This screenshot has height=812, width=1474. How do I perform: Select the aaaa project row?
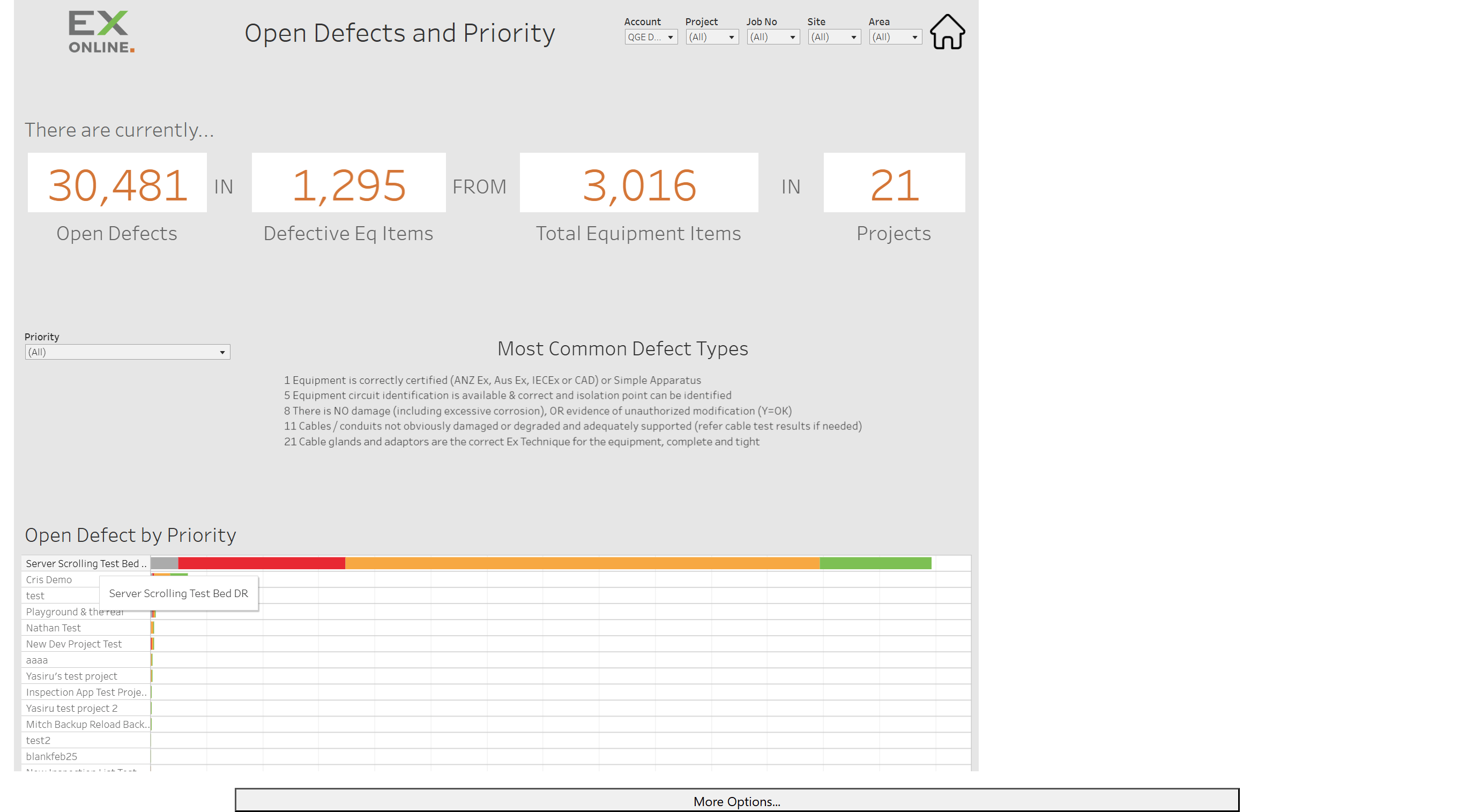pos(36,660)
